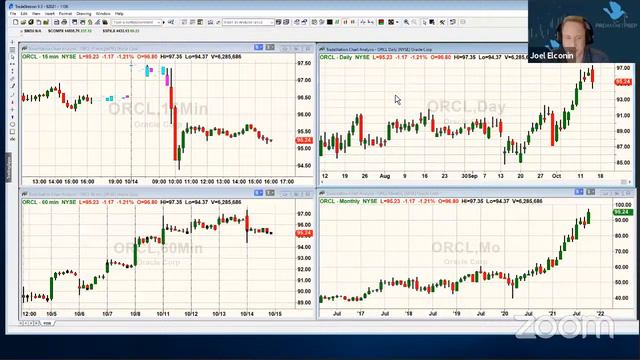Screen dimensions: 640x360
Task: Click the Open folder toolbar icon
Action: pos(23,22)
